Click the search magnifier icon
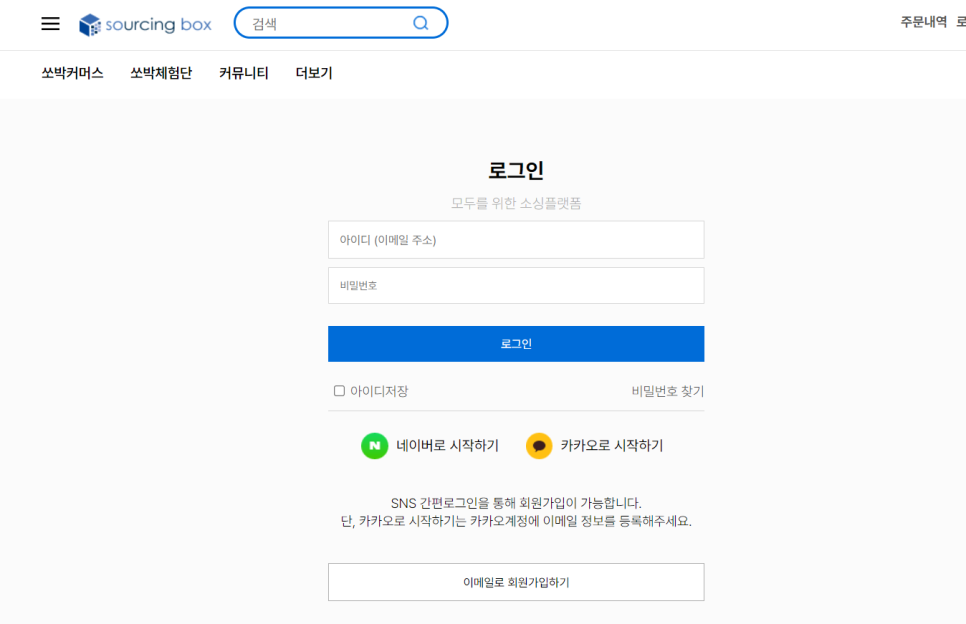The height and width of the screenshot is (624, 966). (421, 23)
